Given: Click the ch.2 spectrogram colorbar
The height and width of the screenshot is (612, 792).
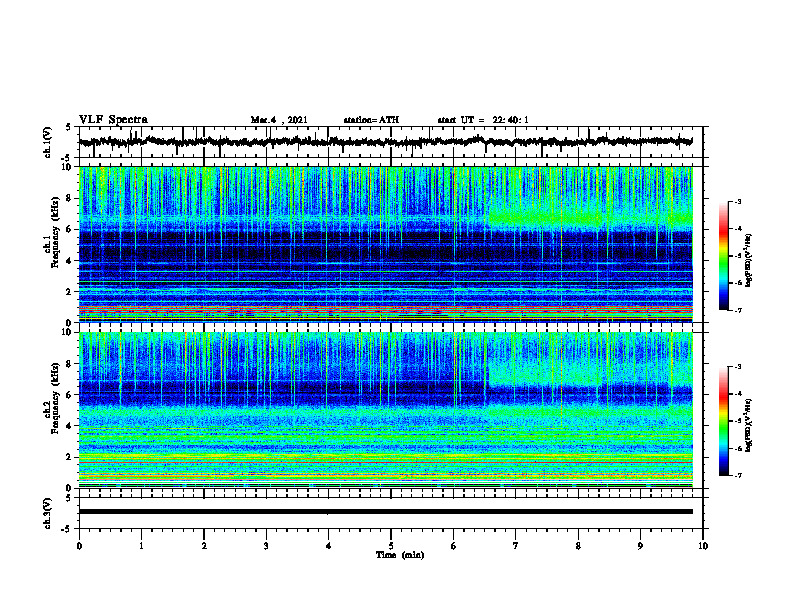Looking at the screenshot, I should [724, 421].
